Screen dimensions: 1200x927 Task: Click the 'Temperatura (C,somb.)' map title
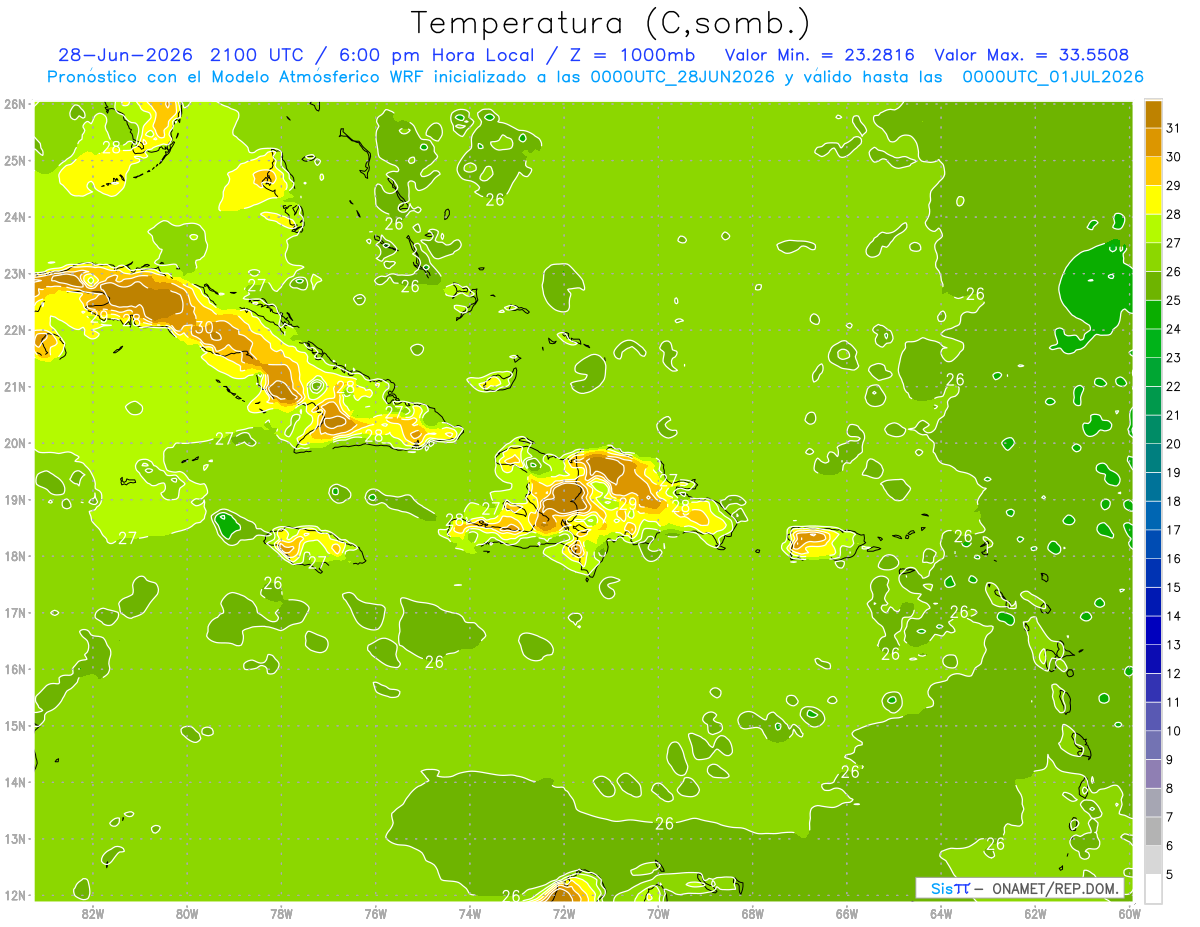tap(610, 23)
